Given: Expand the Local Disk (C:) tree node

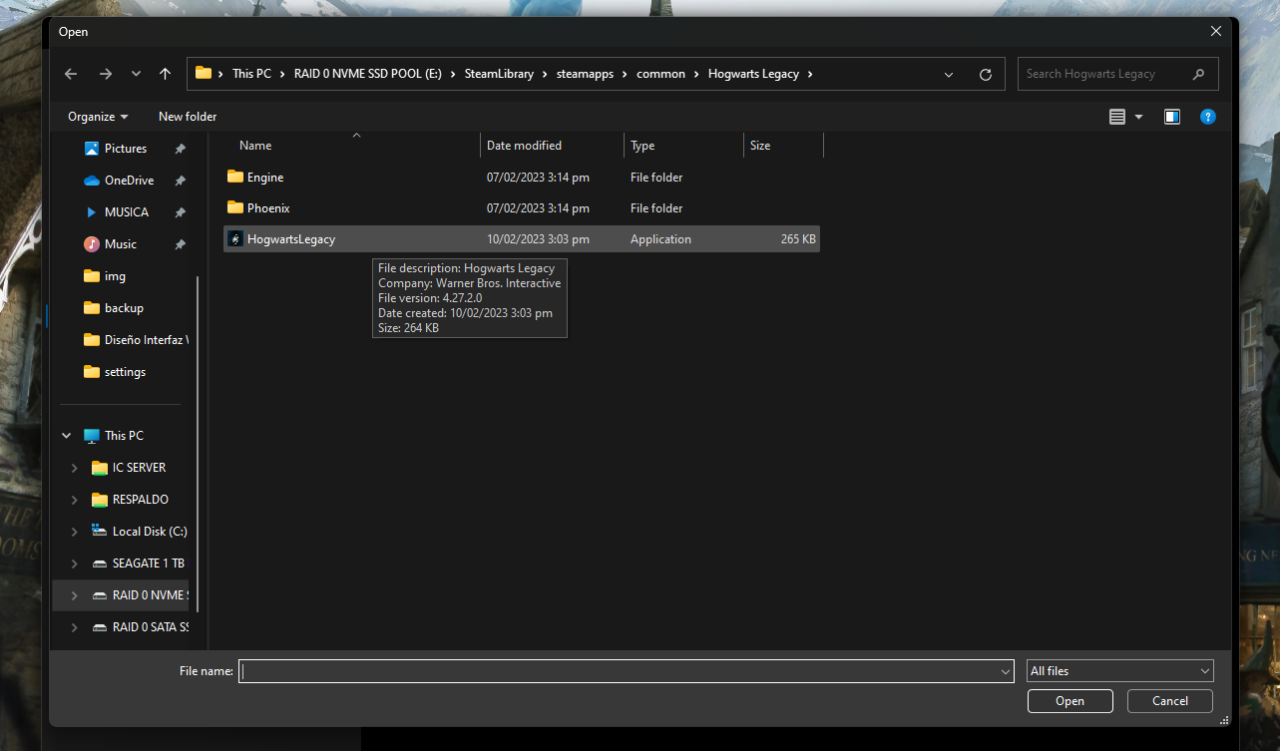Looking at the screenshot, I should (74, 532).
